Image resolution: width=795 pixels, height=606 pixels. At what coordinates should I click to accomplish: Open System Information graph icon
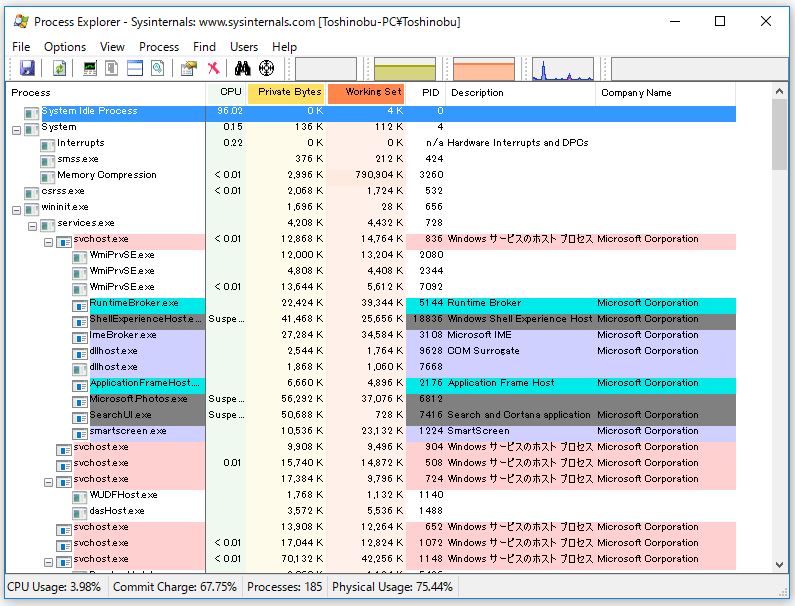click(90, 68)
